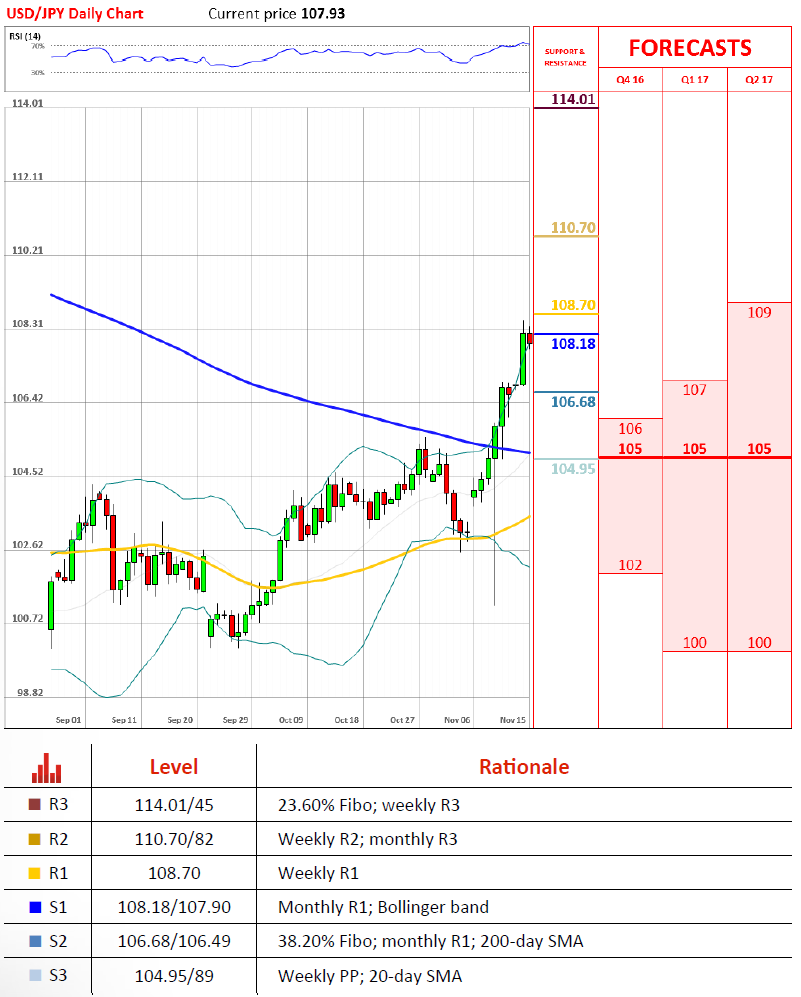Click the 'Level' table column header

174,767
